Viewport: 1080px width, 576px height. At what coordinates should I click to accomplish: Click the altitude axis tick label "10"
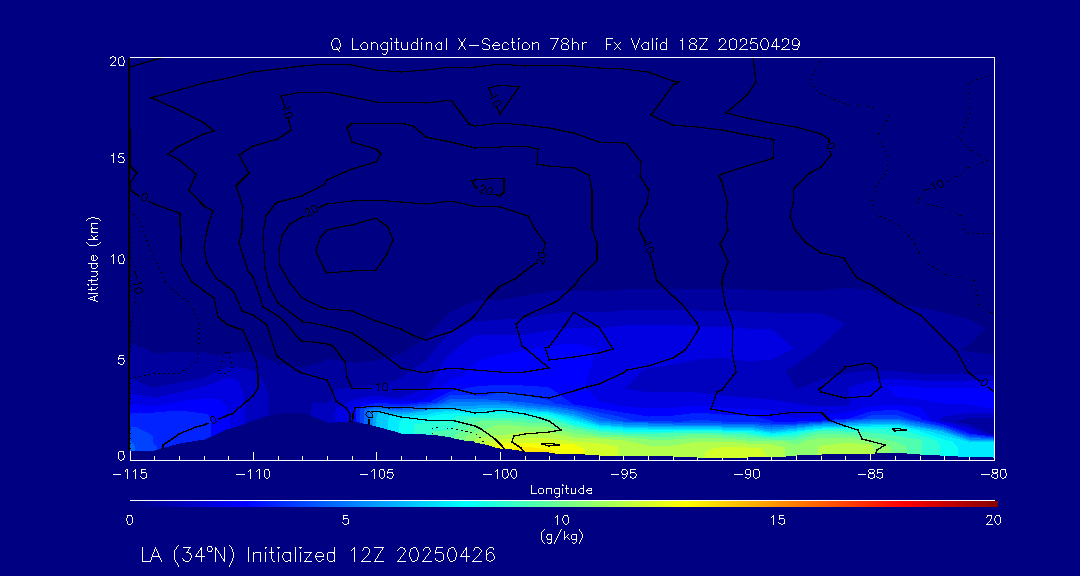(116, 259)
